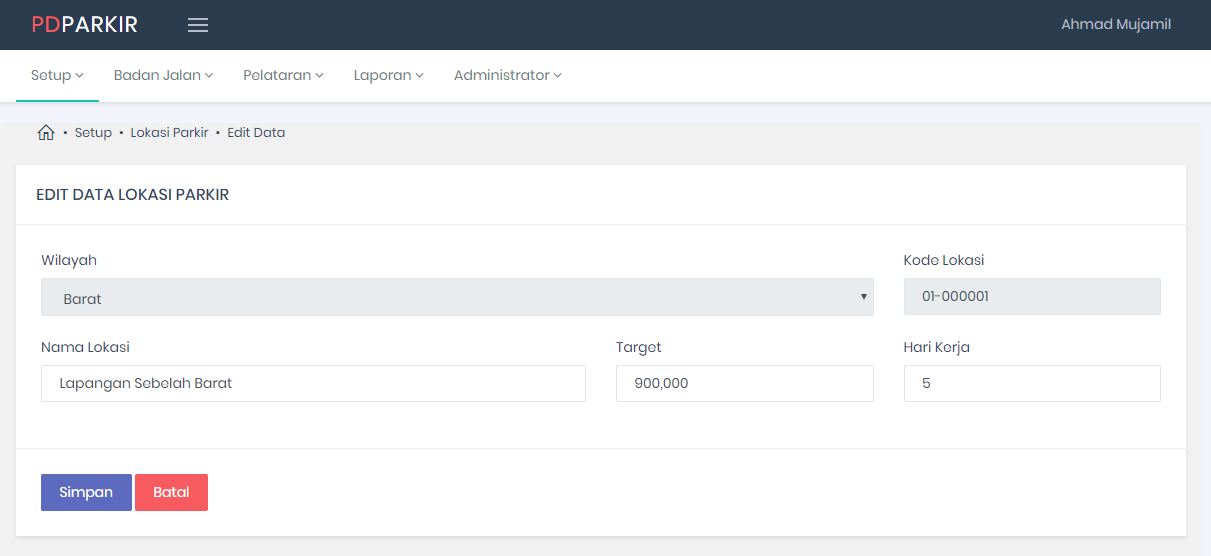Open the Setup menu
Viewport: 1211px width, 556px height.
pyautogui.click(x=57, y=76)
